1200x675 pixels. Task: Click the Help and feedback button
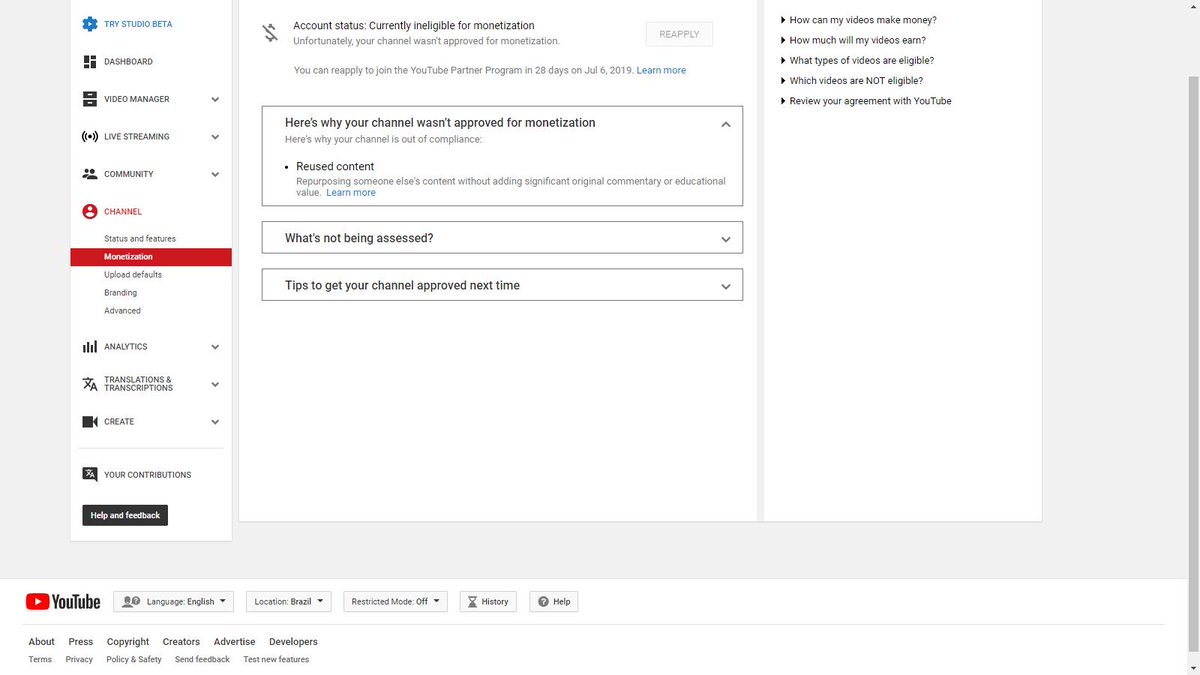(125, 515)
